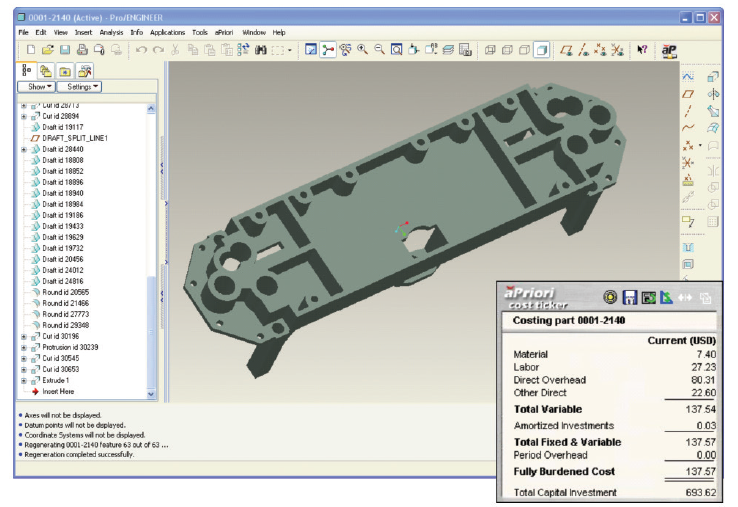
Task: Click the context-sensitive Help cursor icon
Action: [642, 49]
